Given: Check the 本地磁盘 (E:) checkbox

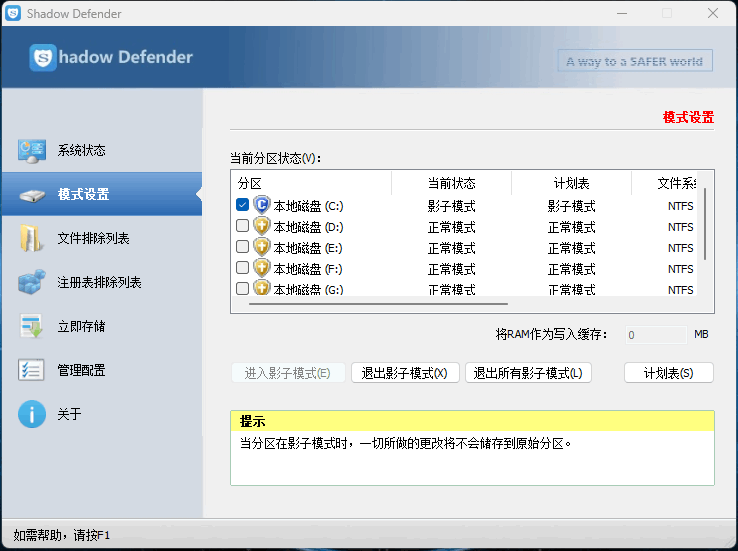Looking at the screenshot, I should click(242, 247).
